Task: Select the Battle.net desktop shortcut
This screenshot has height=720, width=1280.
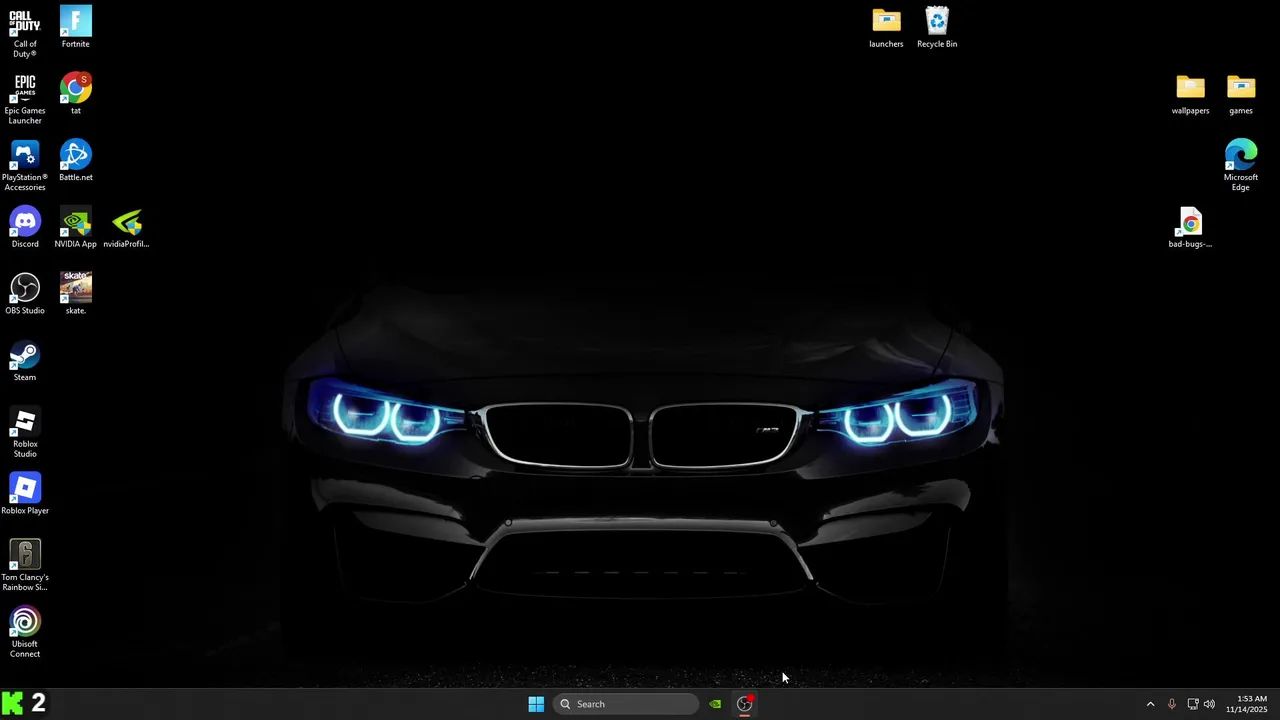Action: point(76,161)
